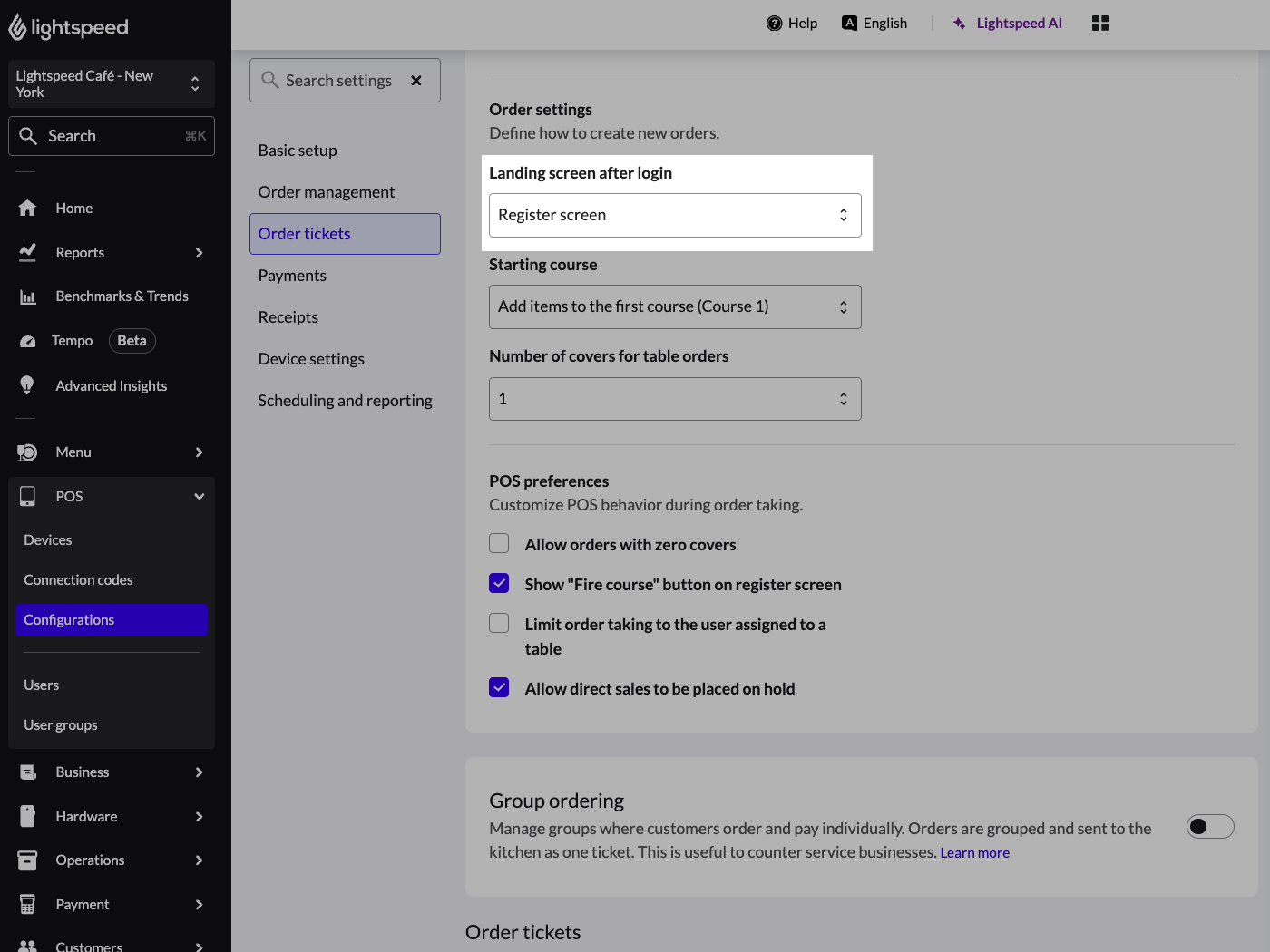Clear the Search settings field with the X

[416, 80]
